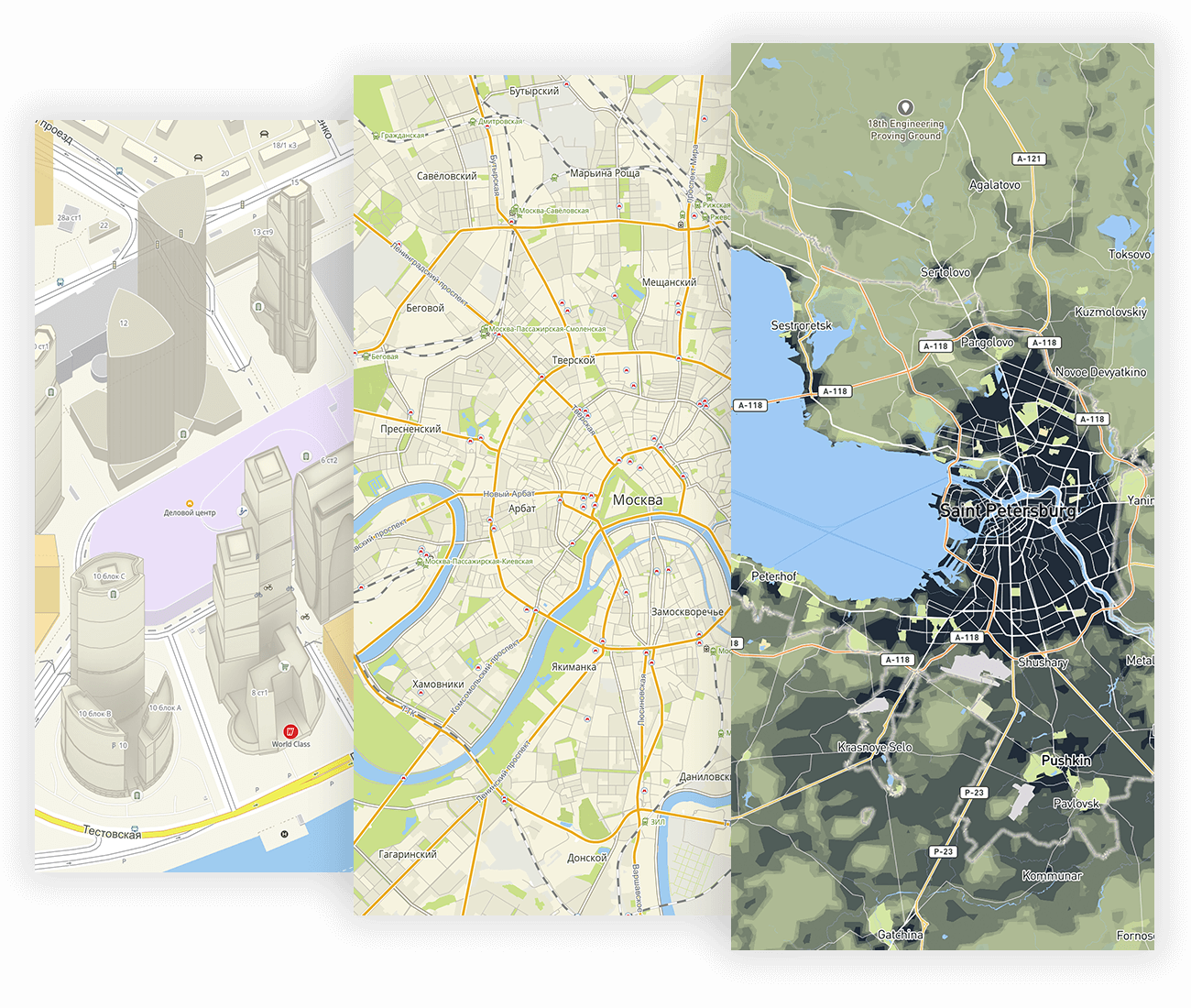This screenshot has width=1191, height=1008.
Task: Click the Saint Petersburg city label
Action: (x=1008, y=510)
